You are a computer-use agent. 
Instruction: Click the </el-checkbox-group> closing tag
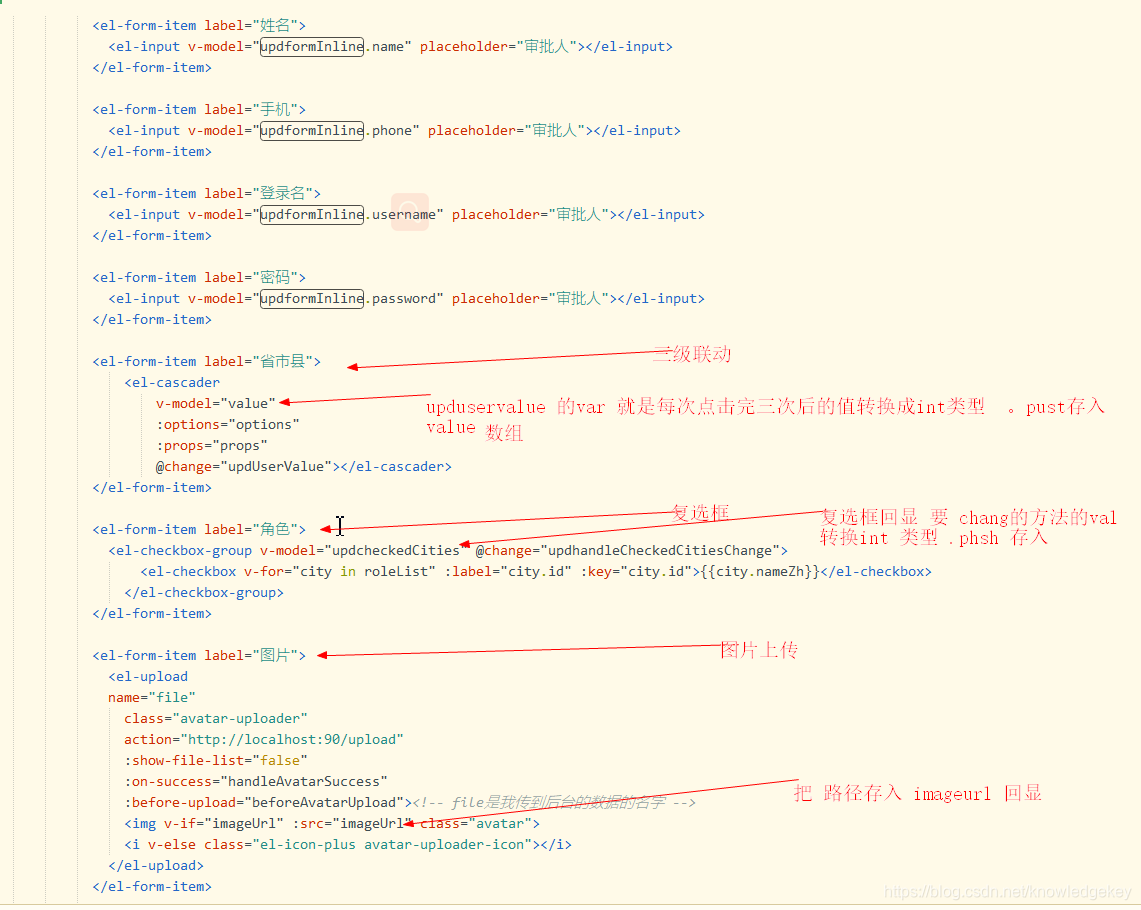[204, 593]
